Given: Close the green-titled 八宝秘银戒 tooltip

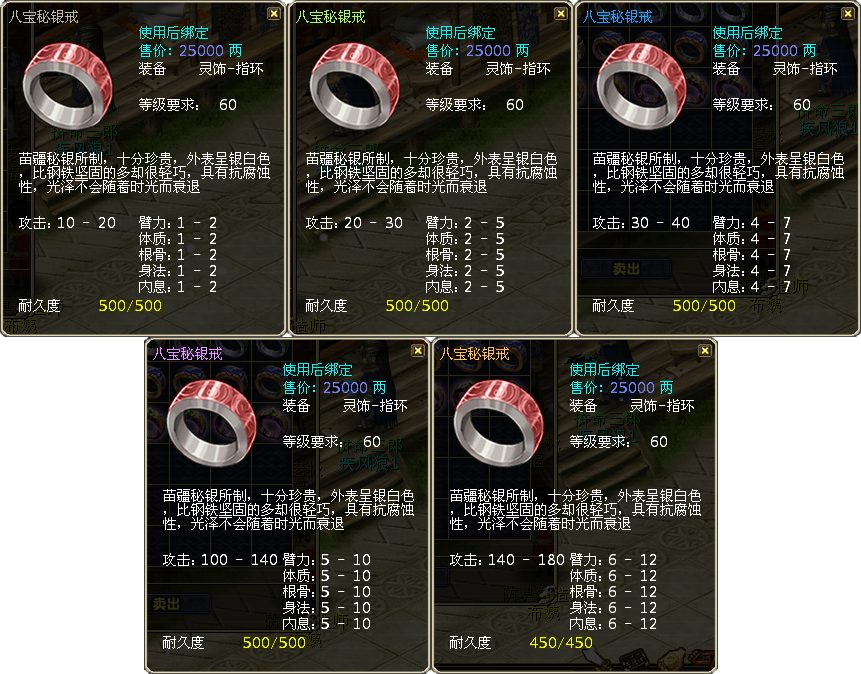Looking at the screenshot, I should click(x=561, y=14).
